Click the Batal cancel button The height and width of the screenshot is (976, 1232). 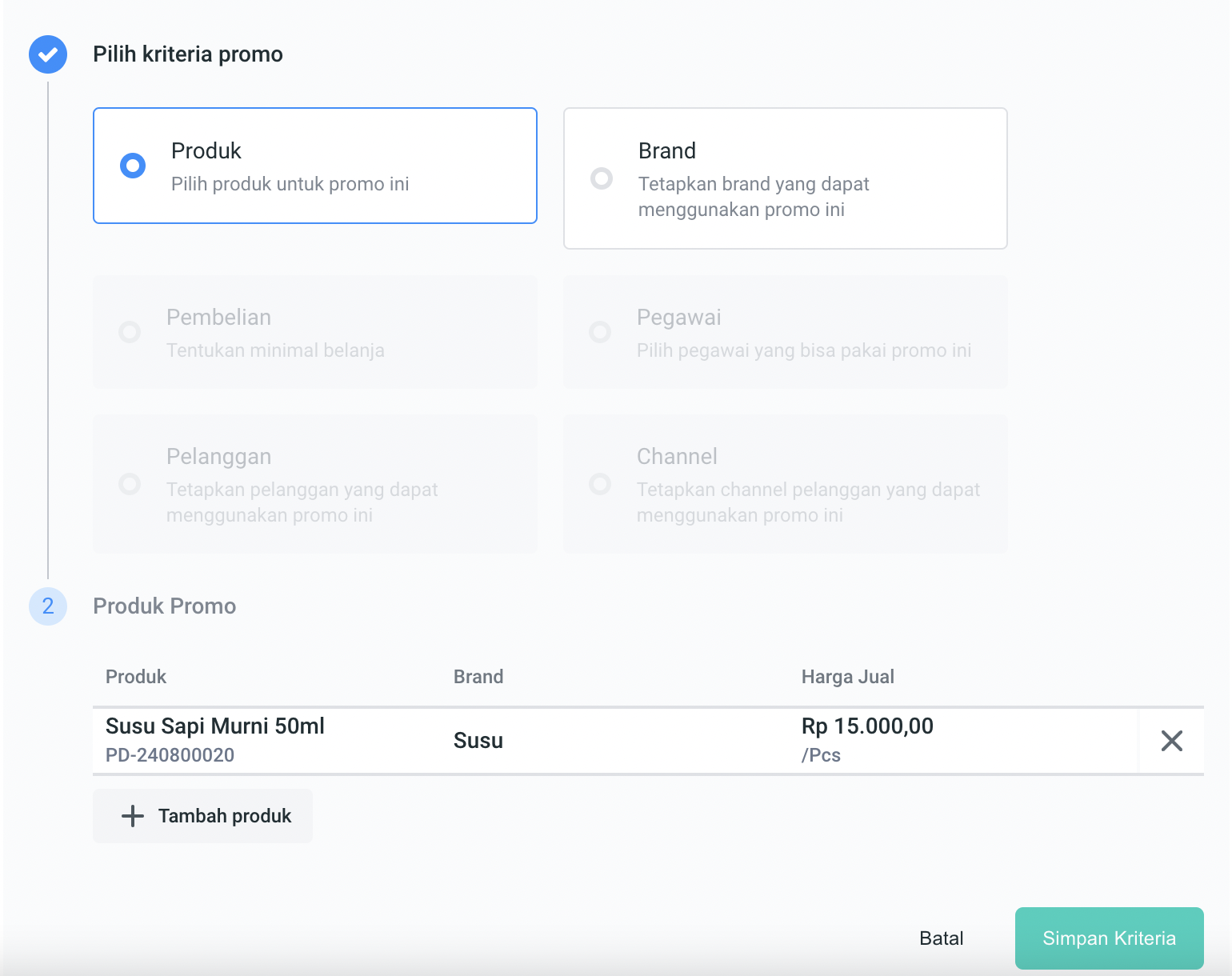(x=941, y=938)
